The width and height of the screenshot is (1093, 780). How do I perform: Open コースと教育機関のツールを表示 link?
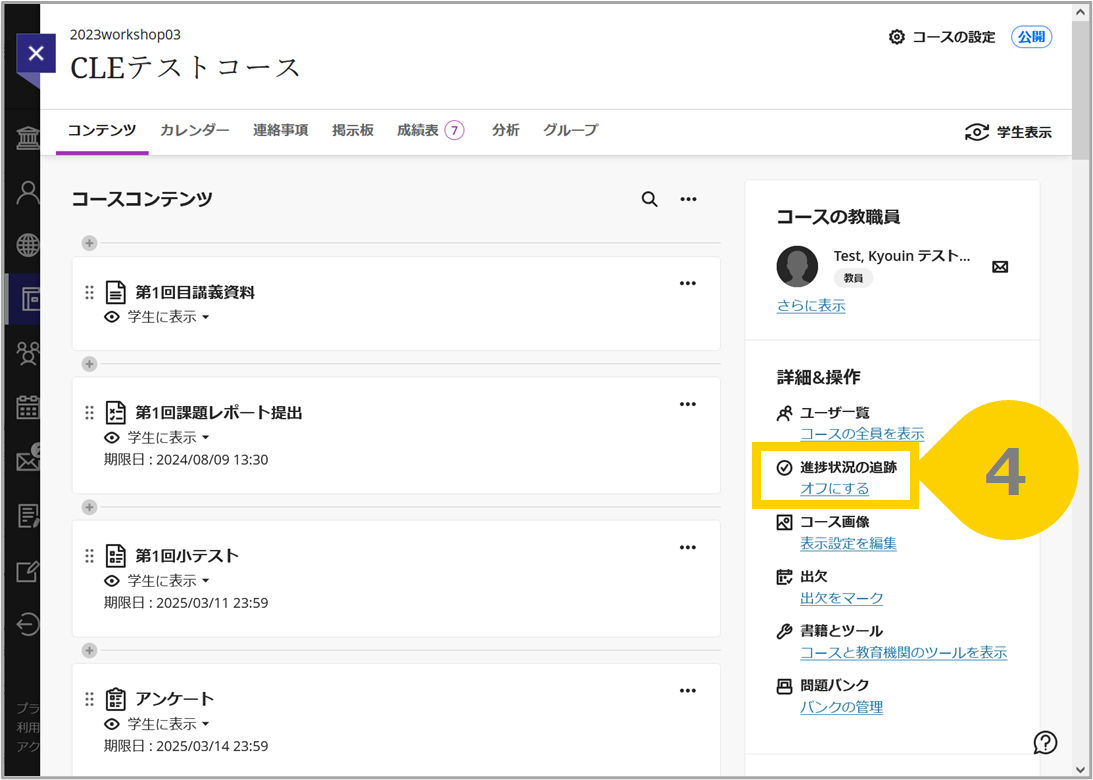(x=903, y=652)
